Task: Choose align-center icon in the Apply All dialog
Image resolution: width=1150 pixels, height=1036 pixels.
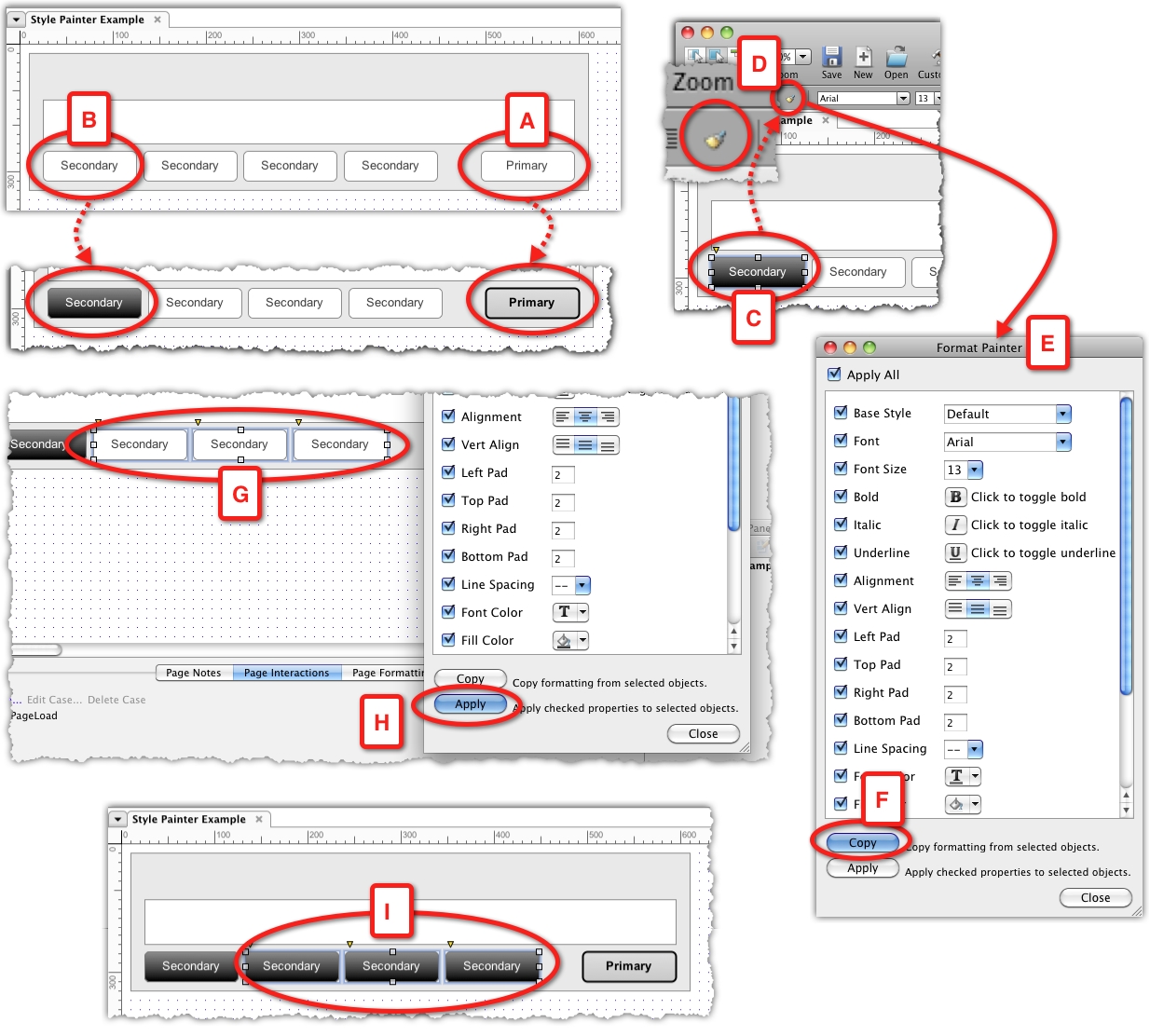Action: tap(978, 580)
